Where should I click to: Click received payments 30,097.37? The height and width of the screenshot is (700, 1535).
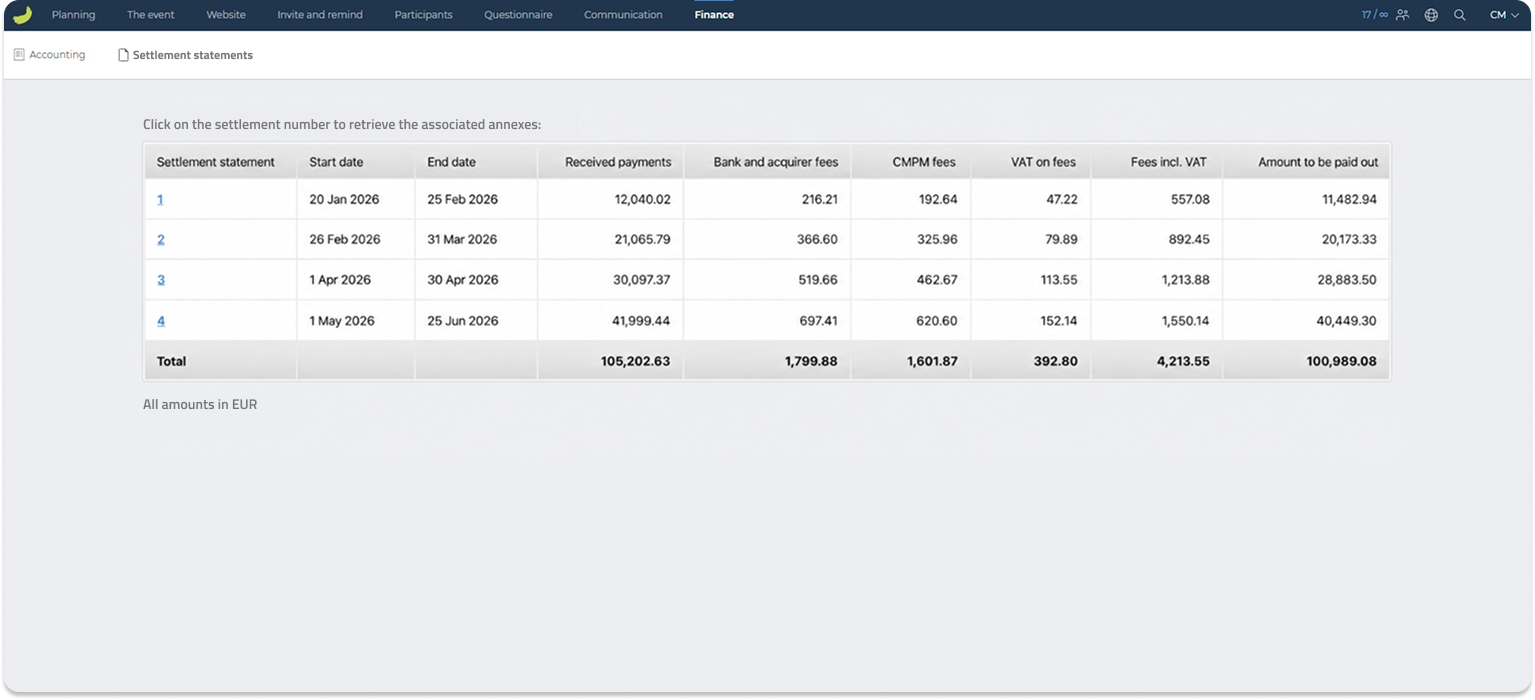[x=642, y=280]
